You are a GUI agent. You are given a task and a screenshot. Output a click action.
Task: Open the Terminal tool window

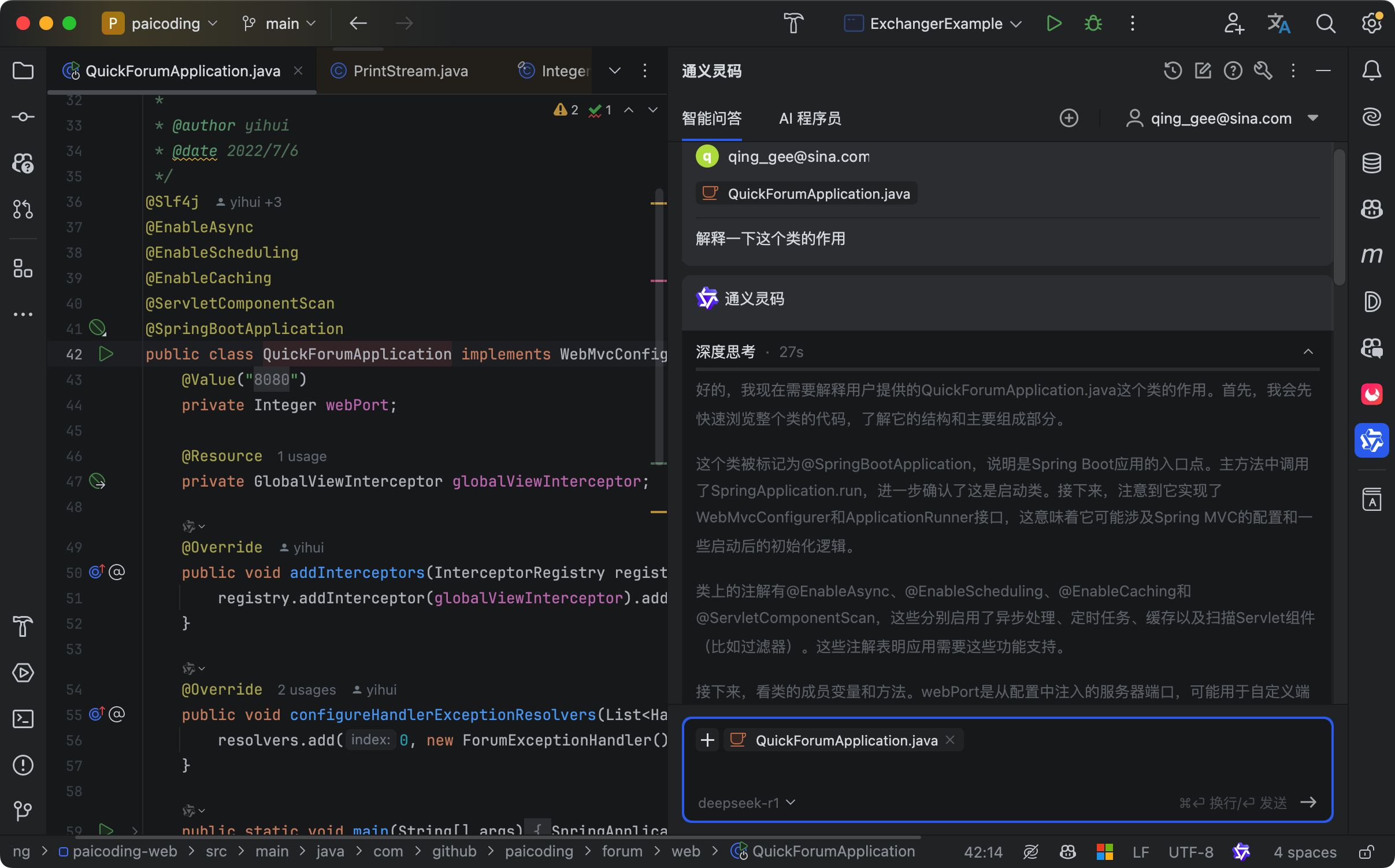(x=23, y=719)
